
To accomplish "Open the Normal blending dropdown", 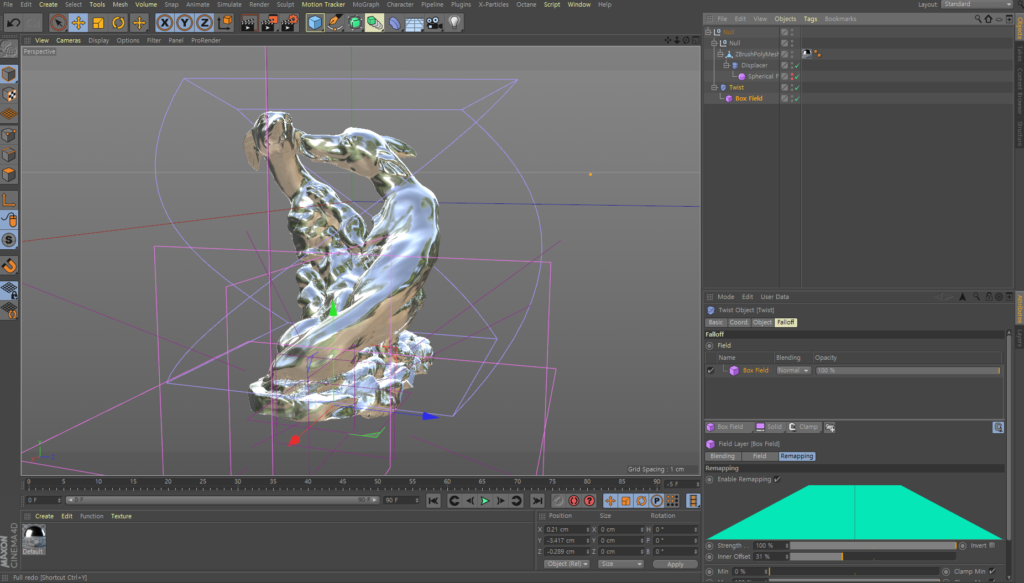I will coord(792,370).
